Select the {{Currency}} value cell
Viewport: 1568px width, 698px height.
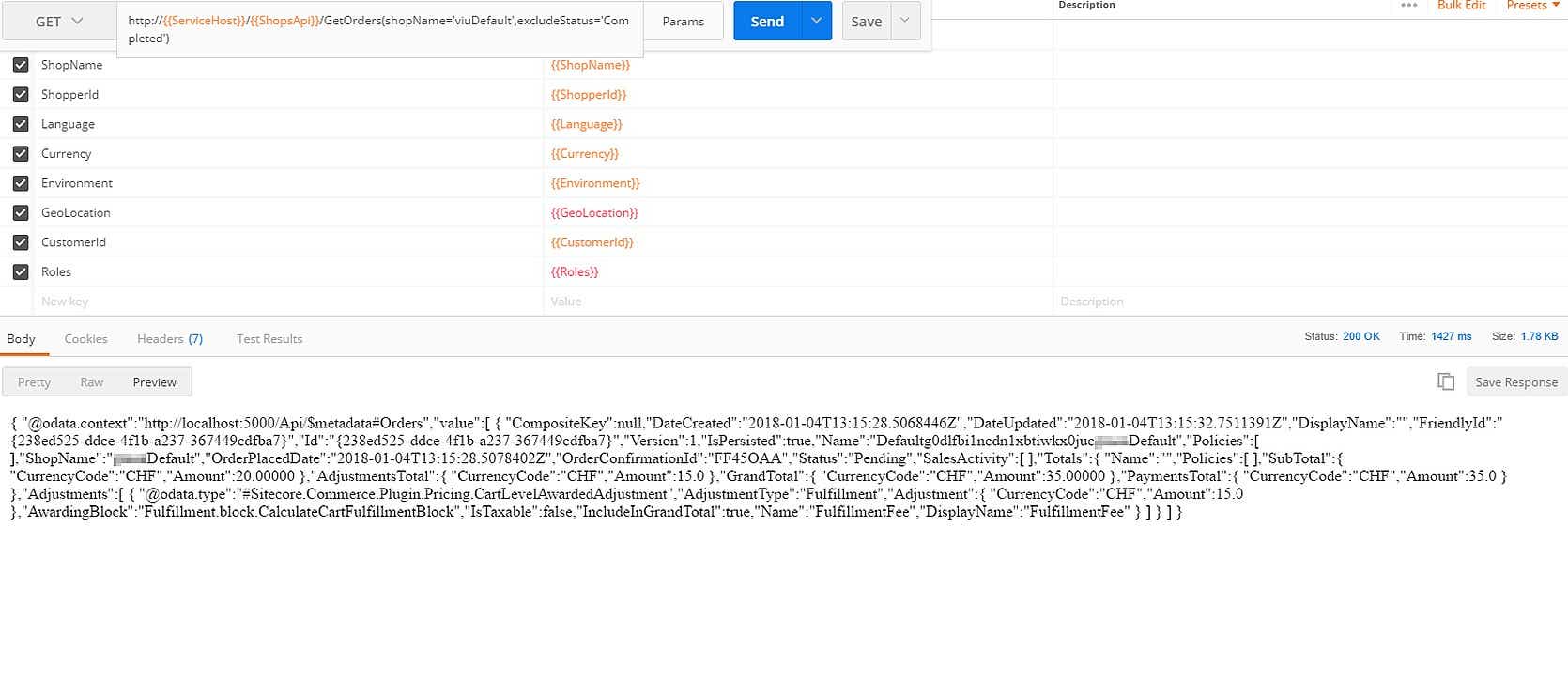click(798, 154)
